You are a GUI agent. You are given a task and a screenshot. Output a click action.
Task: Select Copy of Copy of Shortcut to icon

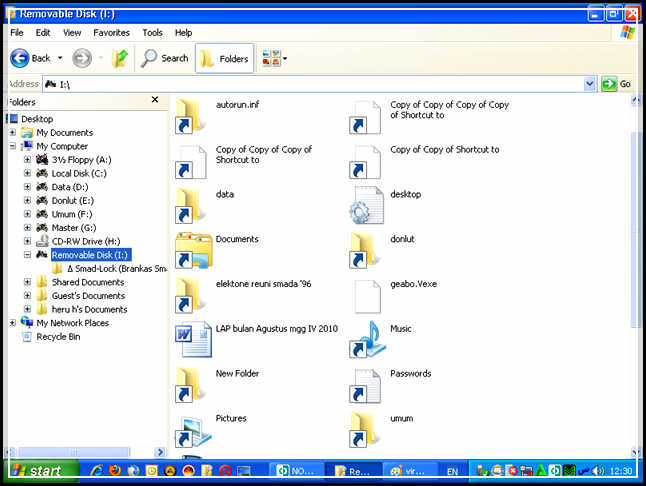365,162
